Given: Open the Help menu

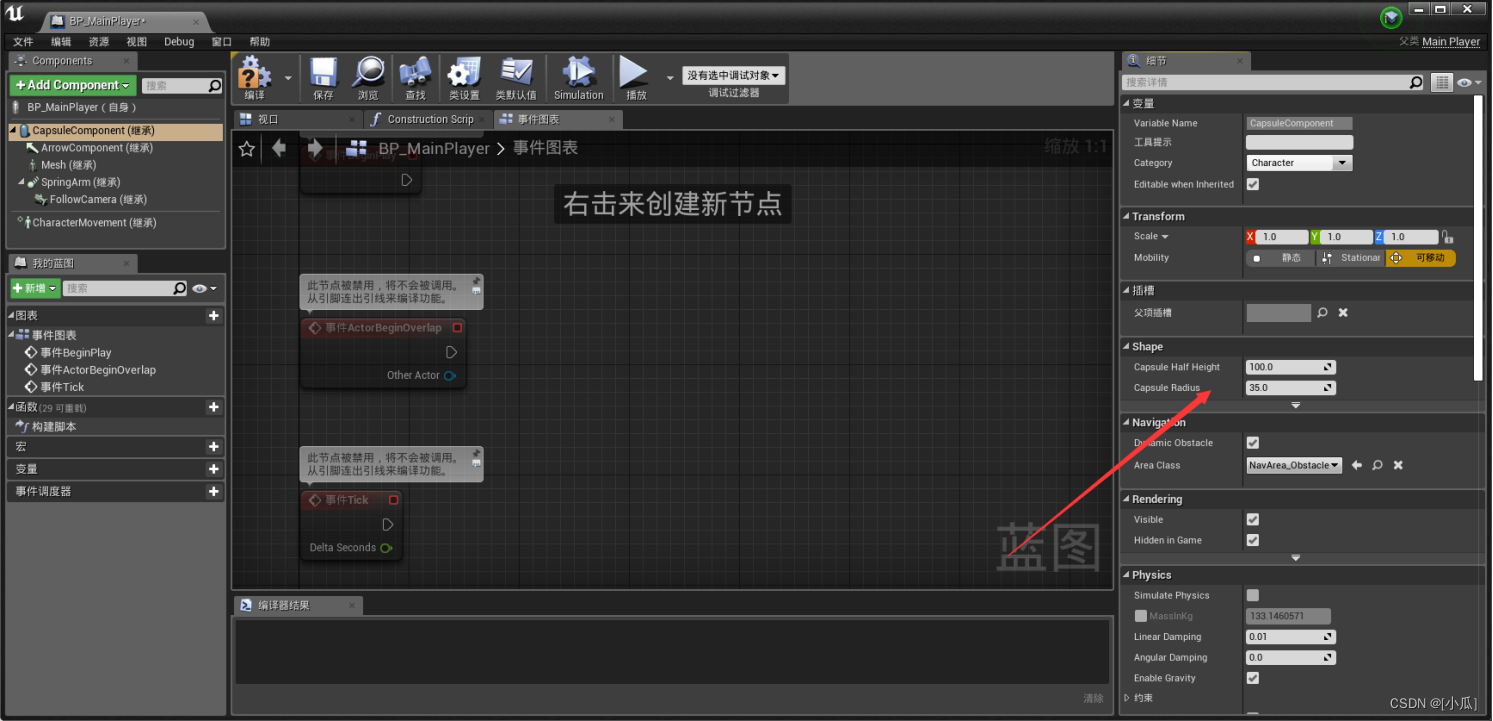Looking at the screenshot, I should pyautogui.click(x=260, y=42).
